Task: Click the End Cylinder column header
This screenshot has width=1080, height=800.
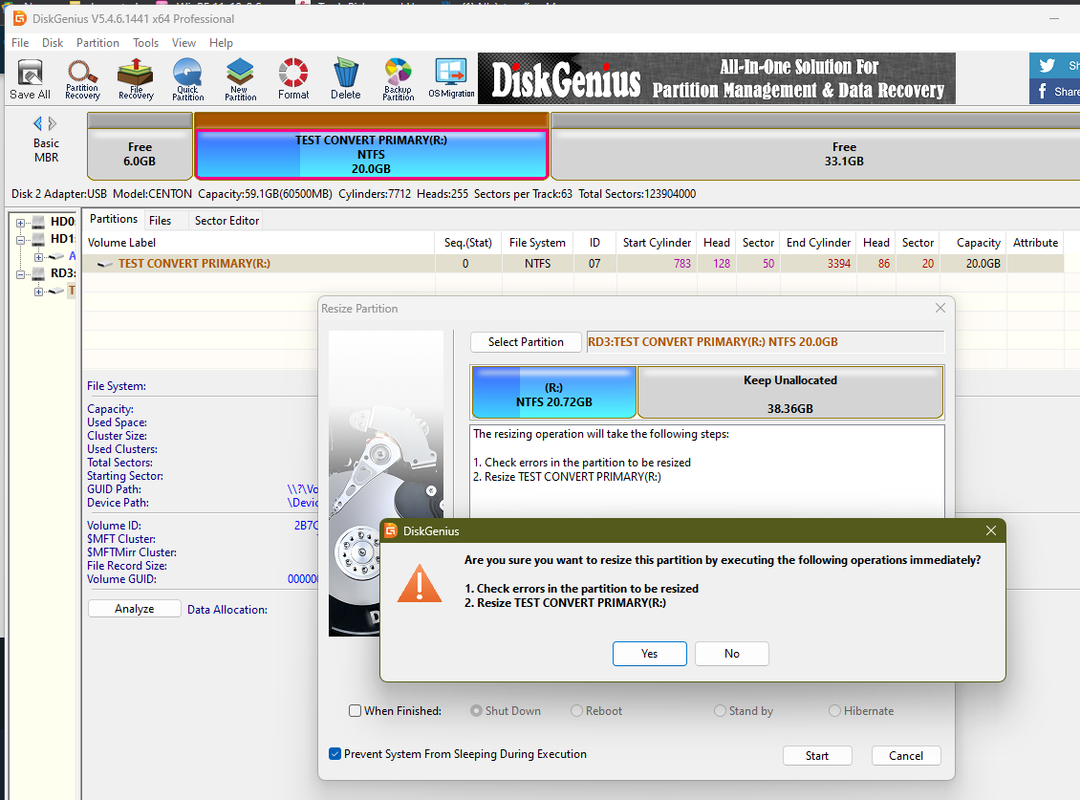Action: (x=818, y=243)
